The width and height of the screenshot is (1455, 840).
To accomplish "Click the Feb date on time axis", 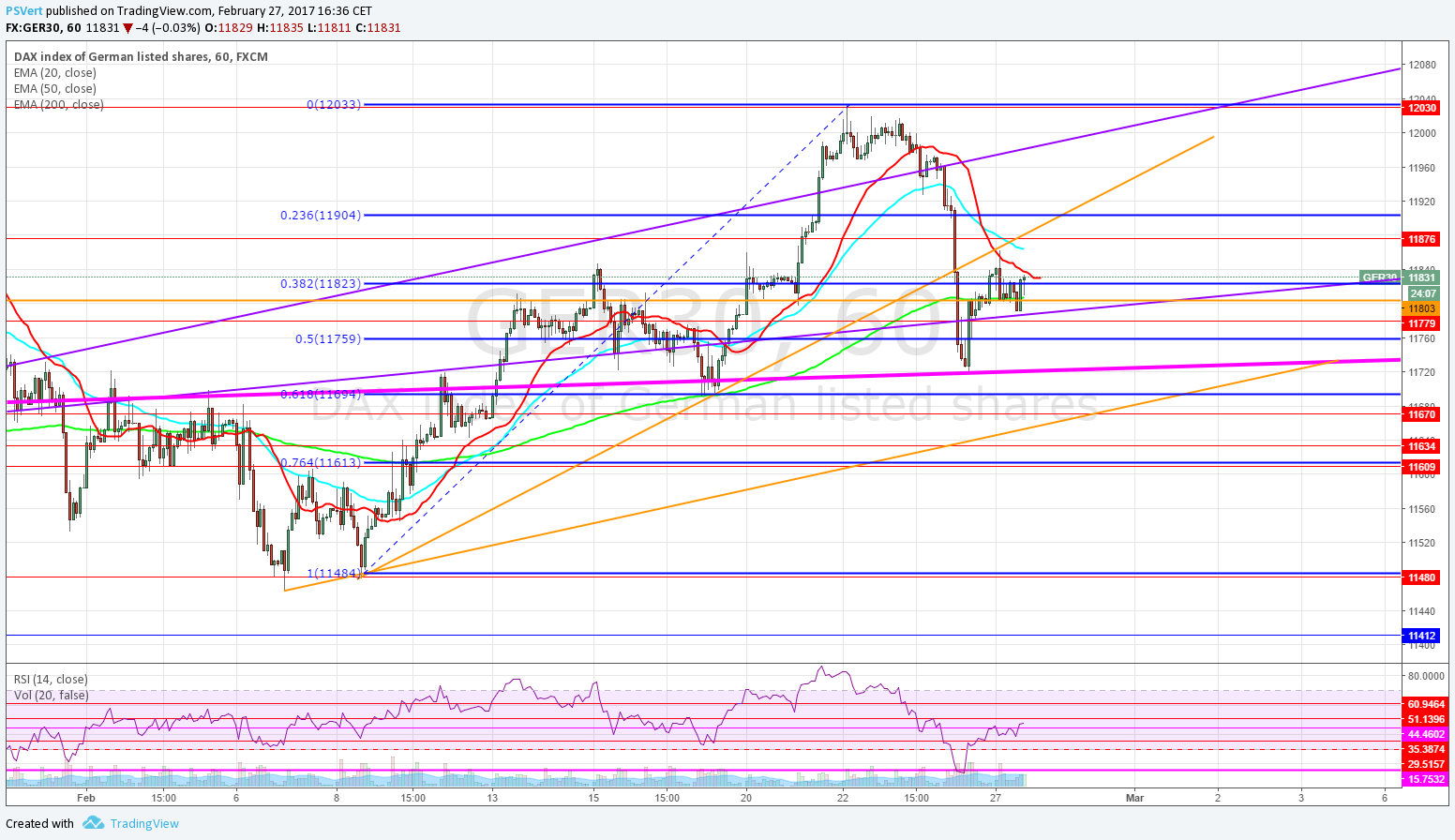I will 86,798.
